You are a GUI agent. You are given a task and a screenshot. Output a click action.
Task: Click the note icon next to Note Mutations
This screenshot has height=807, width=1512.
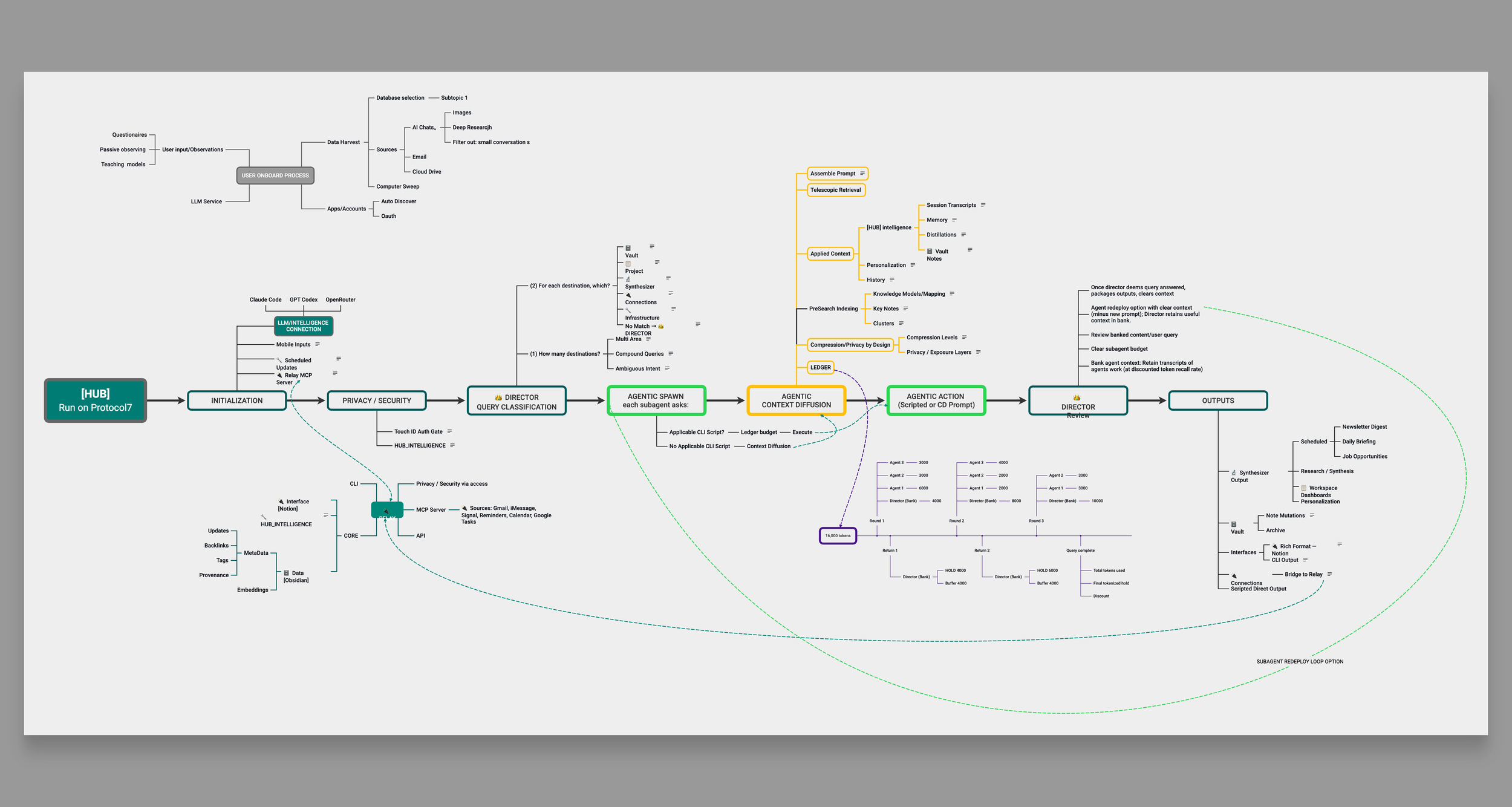click(1312, 515)
